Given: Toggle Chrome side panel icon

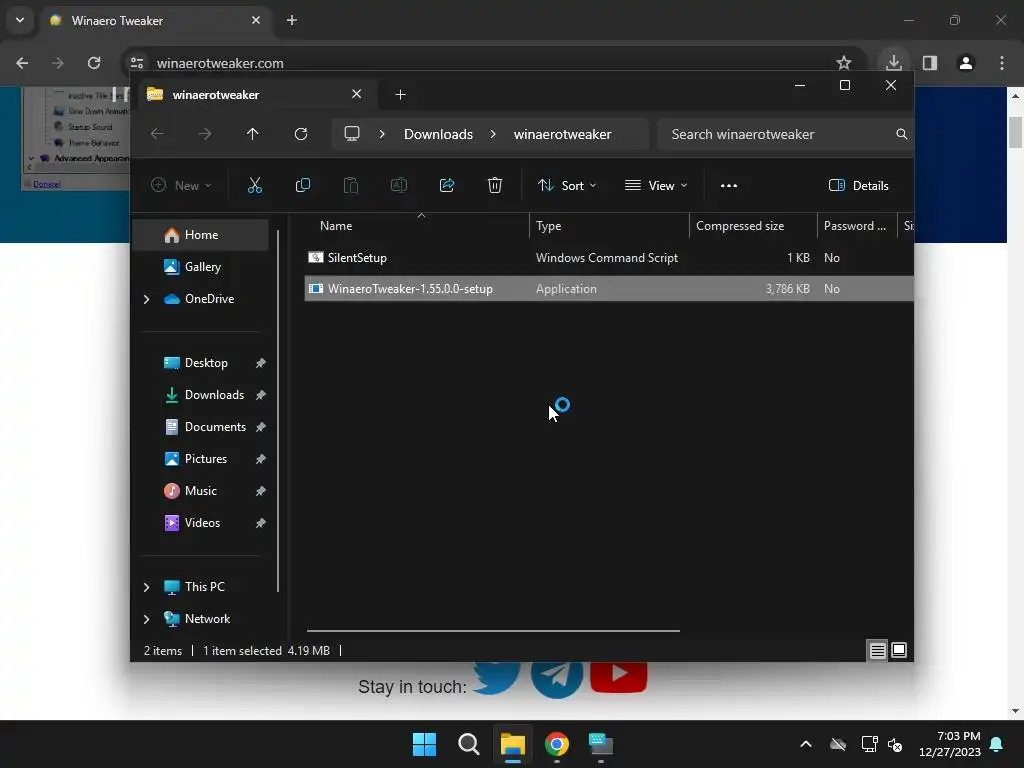Looking at the screenshot, I should pyautogui.click(x=930, y=63).
